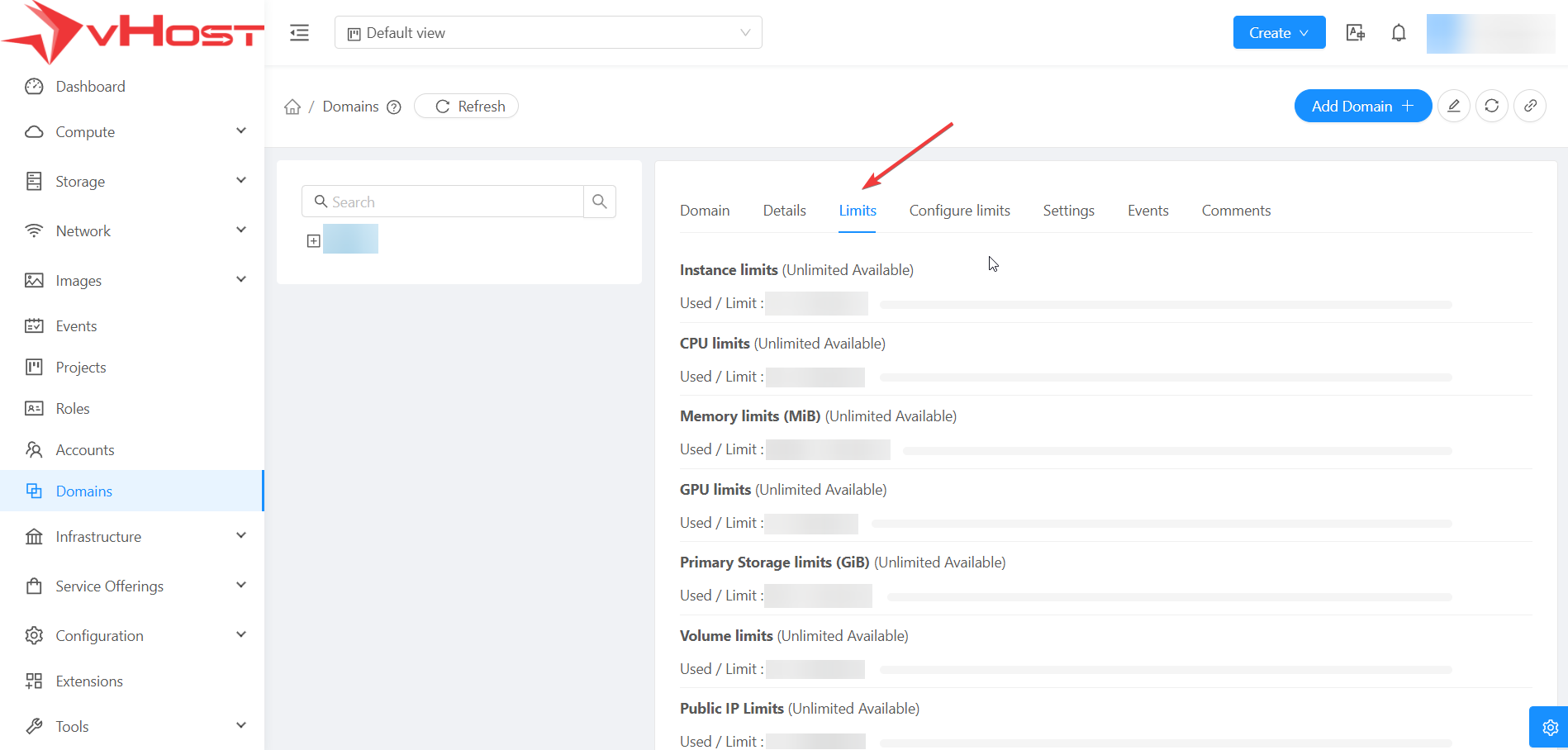Click the update resource count icon

click(x=1491, y=106)
